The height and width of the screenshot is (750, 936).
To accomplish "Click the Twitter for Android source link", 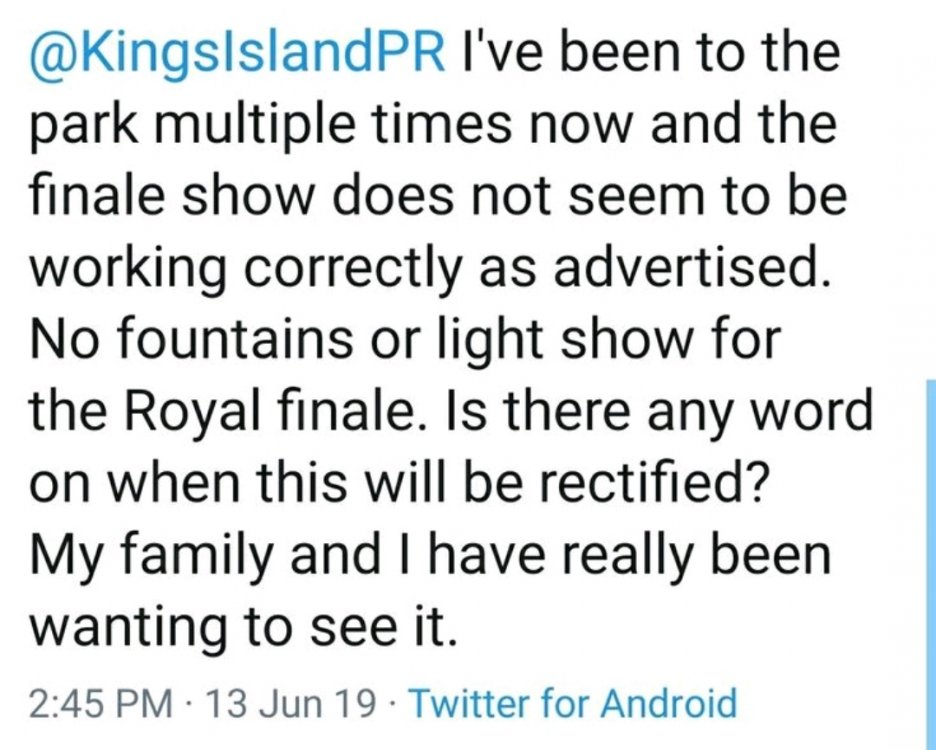I will [573, 705].
